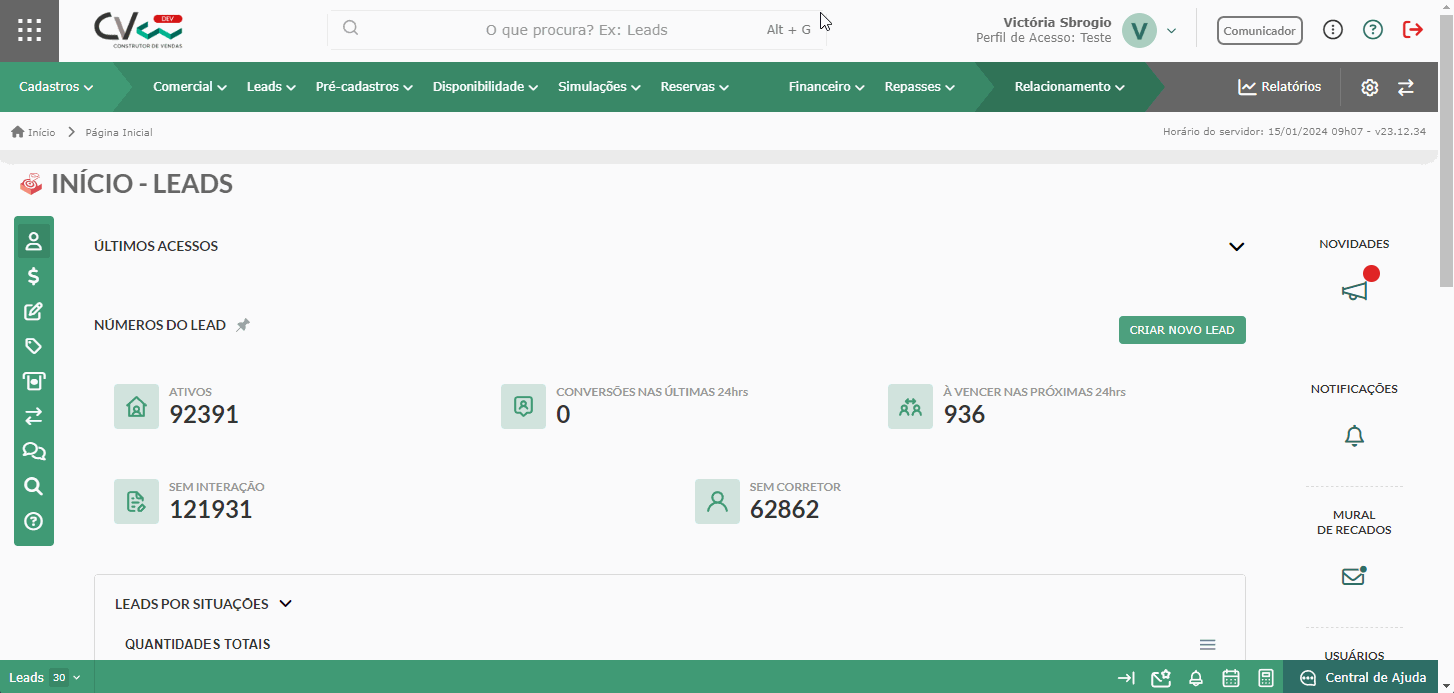
Task: Click the Criar Novo Lead button
Action: click(x=1182, y=330)
